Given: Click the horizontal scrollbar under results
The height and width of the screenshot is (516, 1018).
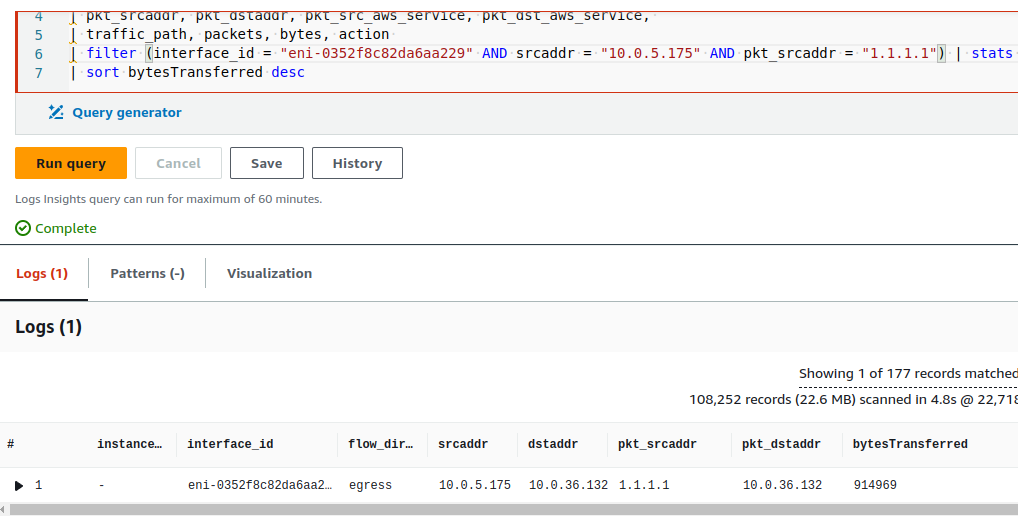Looking at the screenshot, I should point(513,510).
